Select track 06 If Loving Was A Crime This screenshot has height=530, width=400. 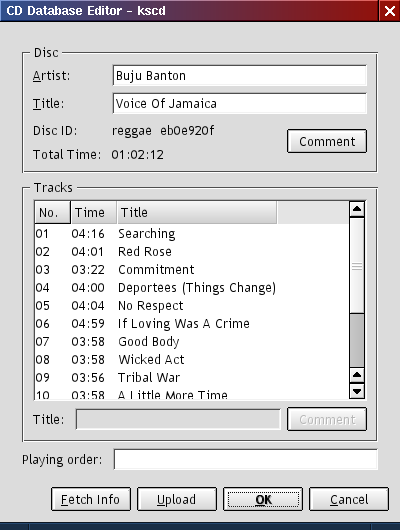[191, 323]
